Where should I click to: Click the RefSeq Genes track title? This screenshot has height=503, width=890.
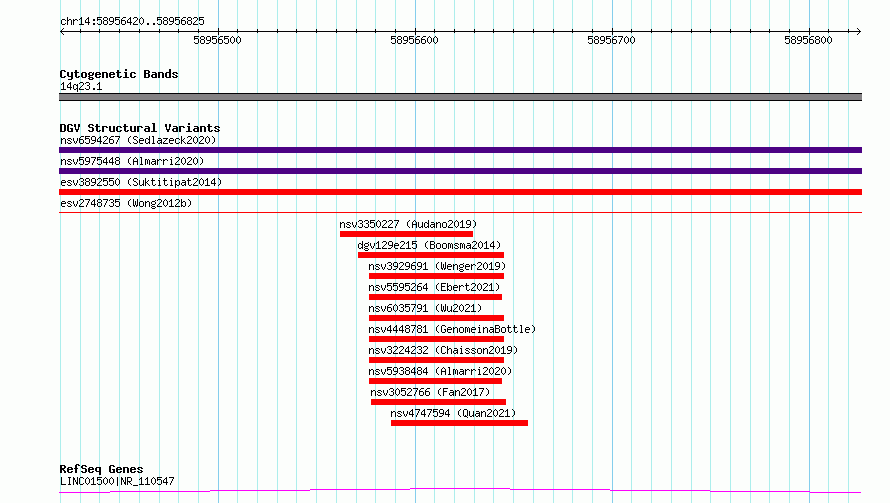pyautogui.click(x=101, y=469)
